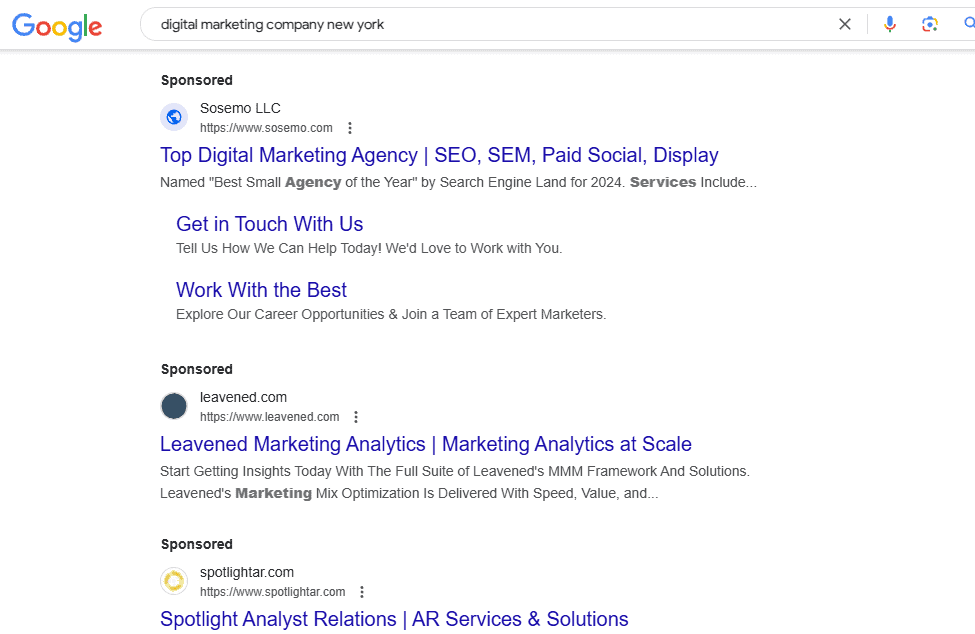
Task: Click the spotlightar.com yellow ring favicon
Action: [x=174, y=581]
